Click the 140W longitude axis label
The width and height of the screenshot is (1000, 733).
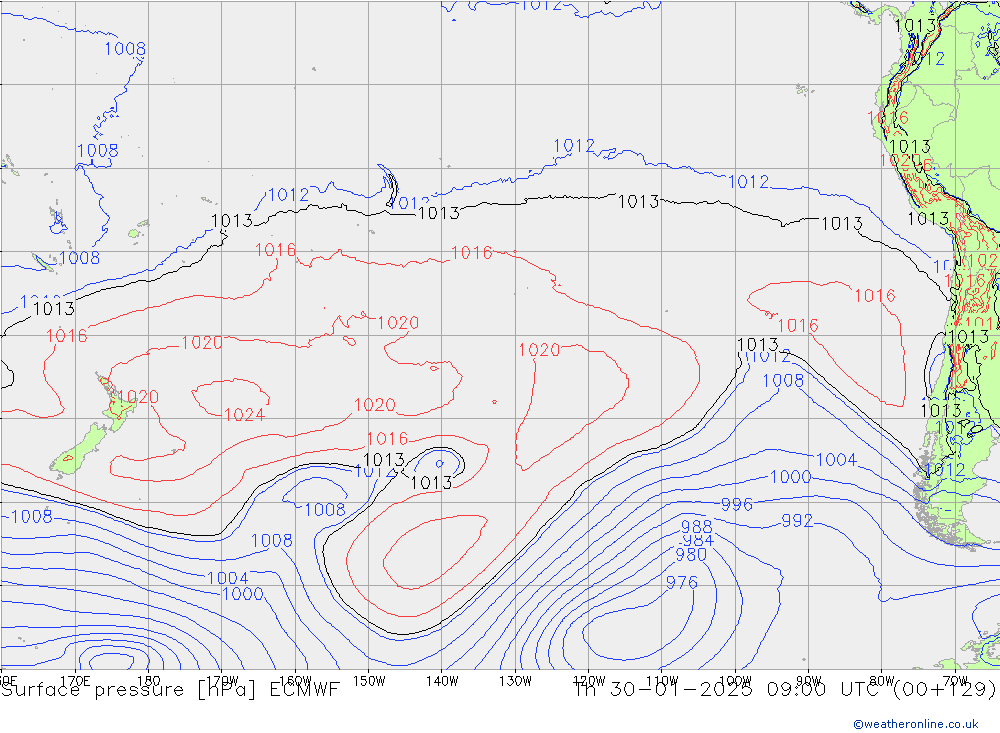(x=441, y=679)
